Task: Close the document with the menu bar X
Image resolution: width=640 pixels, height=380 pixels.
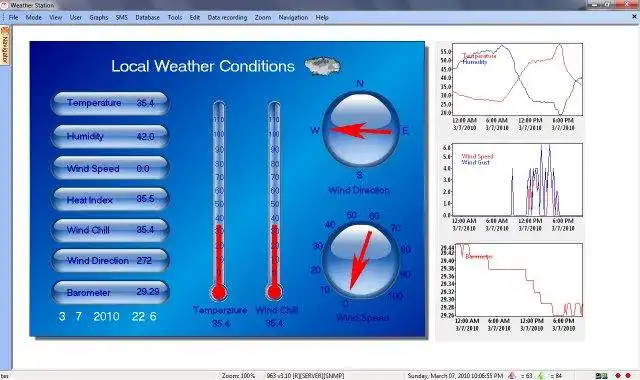Action: (x=634, y=17)
